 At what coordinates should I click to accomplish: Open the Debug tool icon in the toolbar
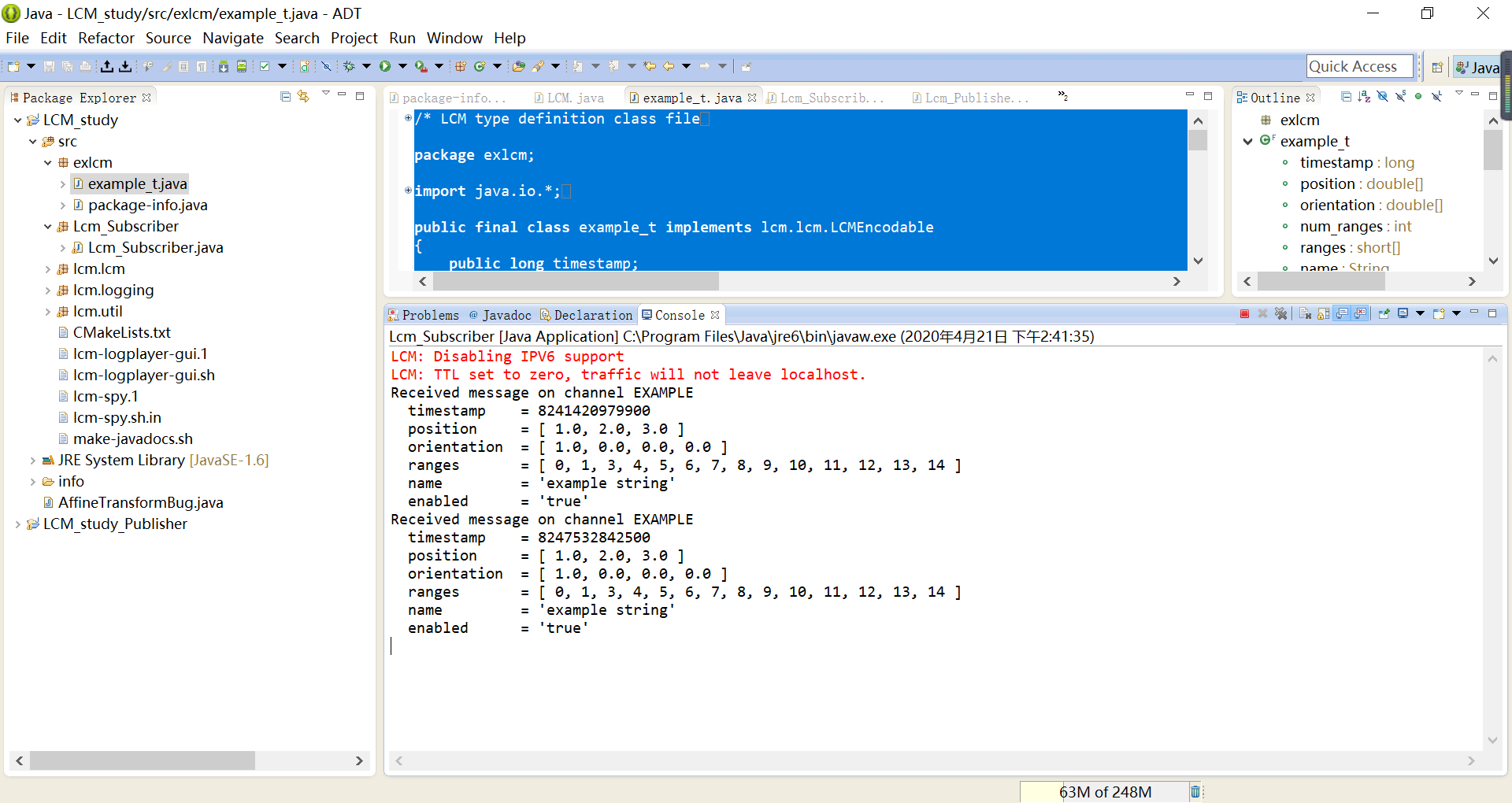click(349, 66)
